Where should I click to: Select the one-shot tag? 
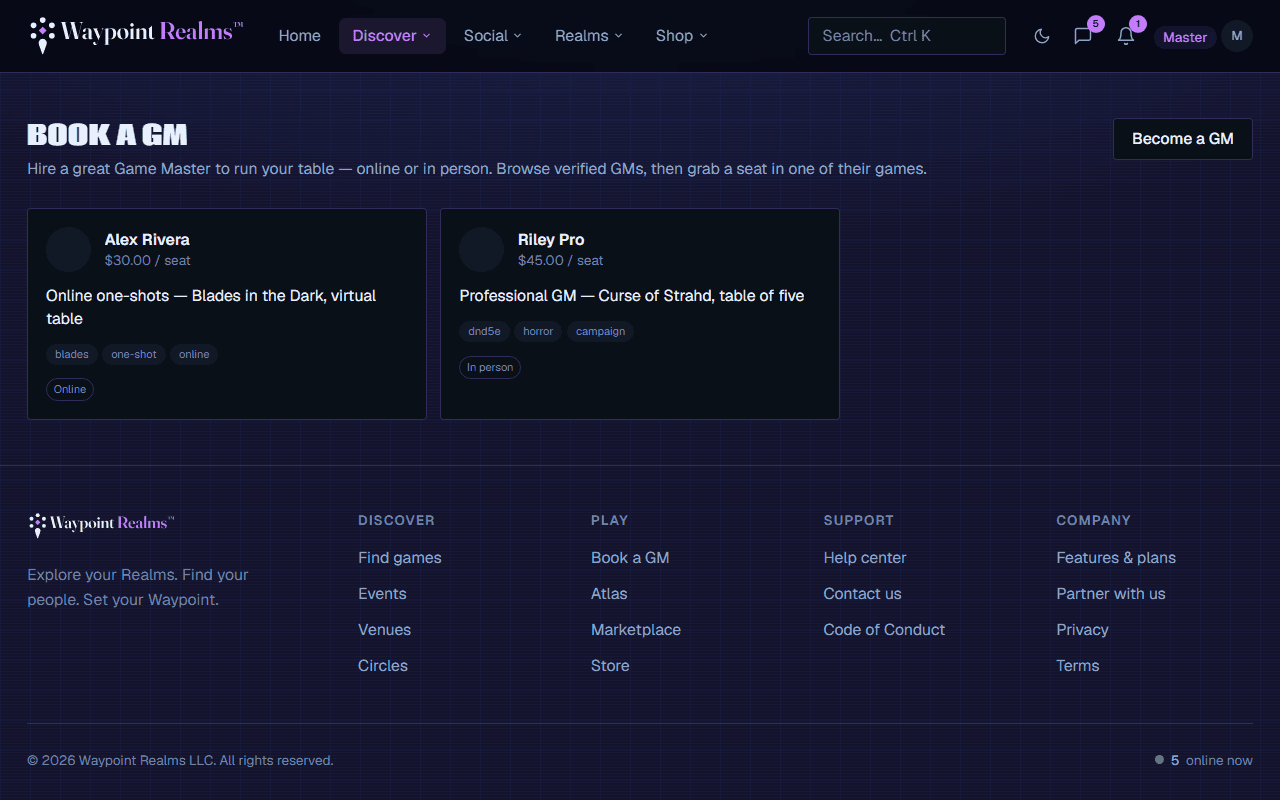click(x=134, y=354)
